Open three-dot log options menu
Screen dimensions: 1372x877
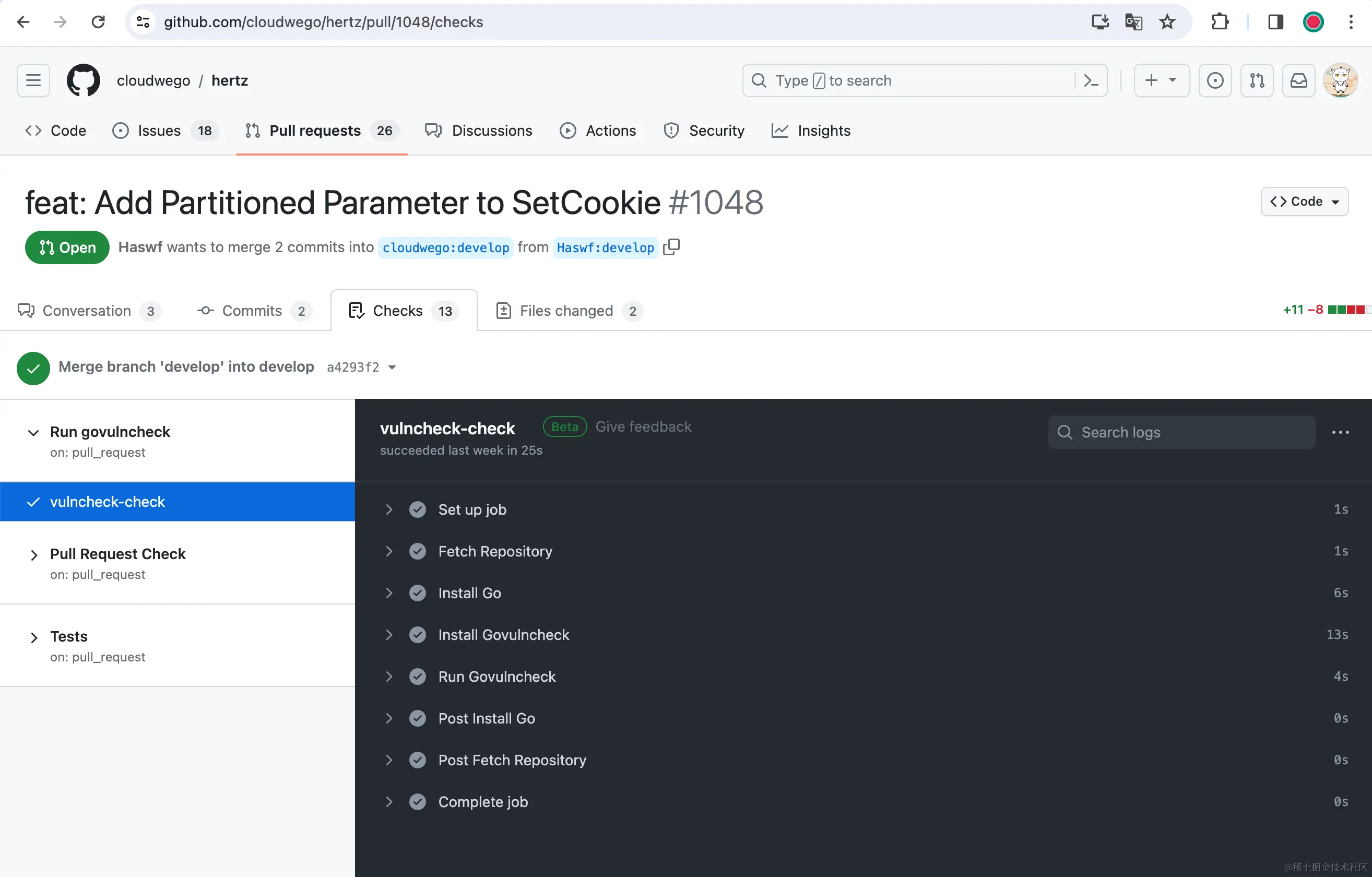point(1340,433)
